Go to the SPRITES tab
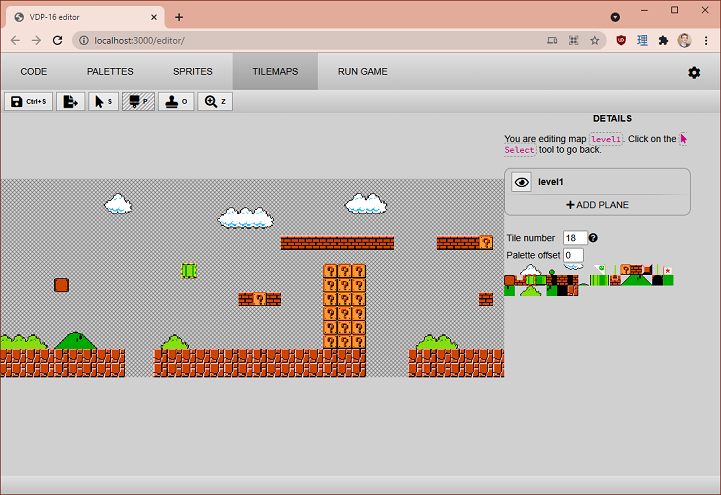721x495 pixels. pyautogui.click(x=193, y=72)
